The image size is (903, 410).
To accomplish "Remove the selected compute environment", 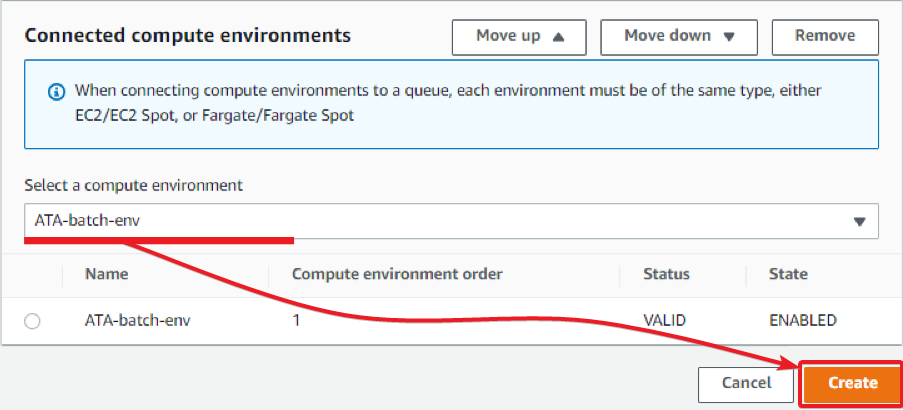I will click(x=825, y=37).
